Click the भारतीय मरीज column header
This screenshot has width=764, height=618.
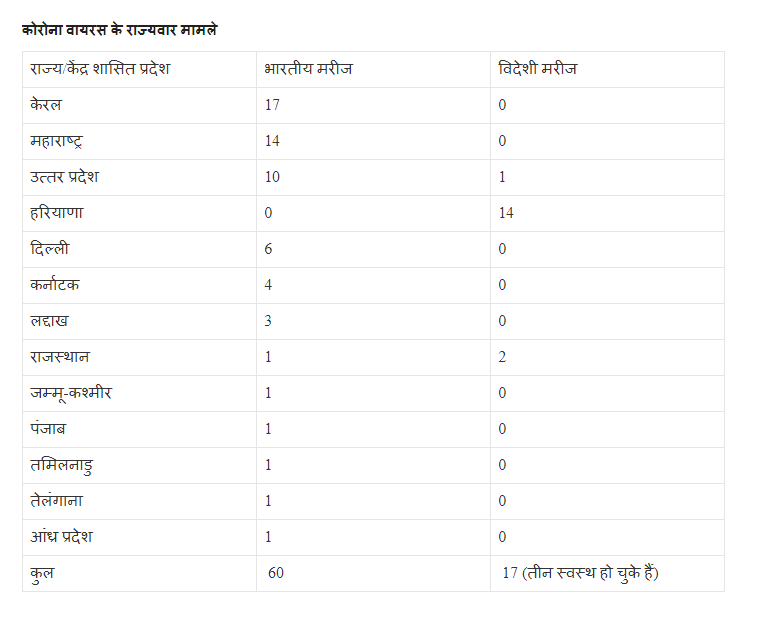click(x=373, y=70)
